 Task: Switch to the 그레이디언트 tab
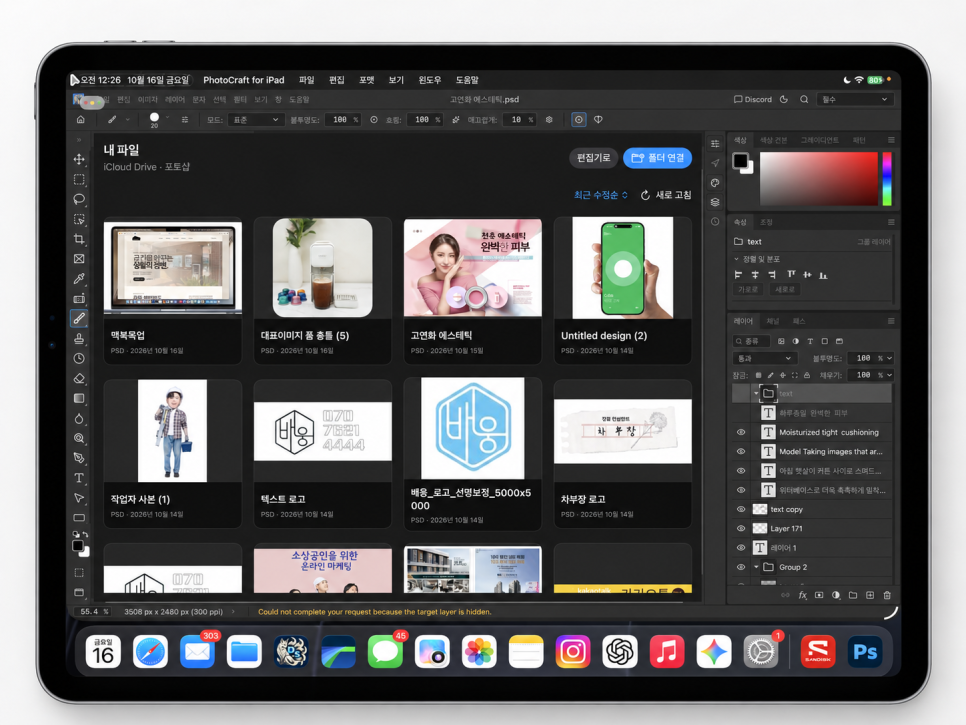click(819, 140)
